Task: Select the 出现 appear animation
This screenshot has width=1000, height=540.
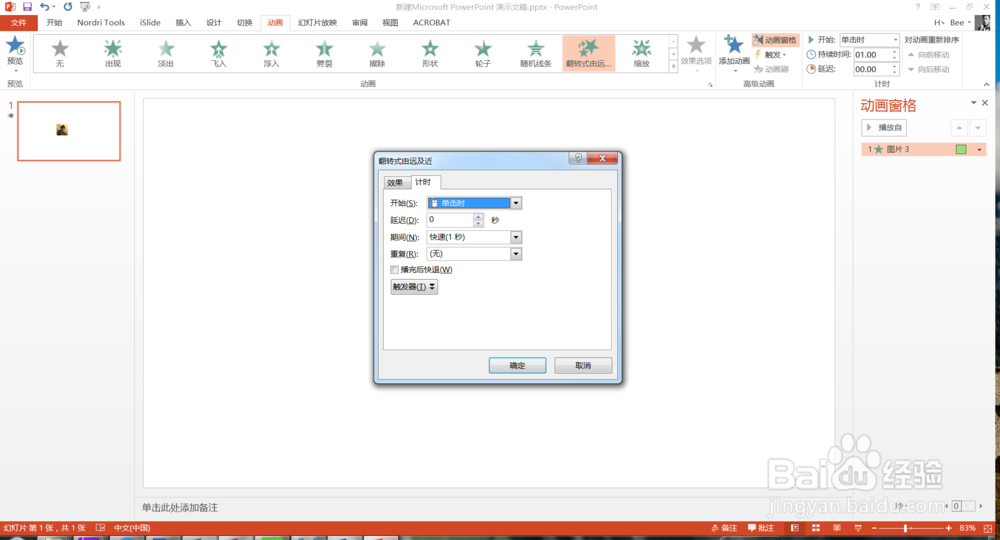Action: (113, 53)
